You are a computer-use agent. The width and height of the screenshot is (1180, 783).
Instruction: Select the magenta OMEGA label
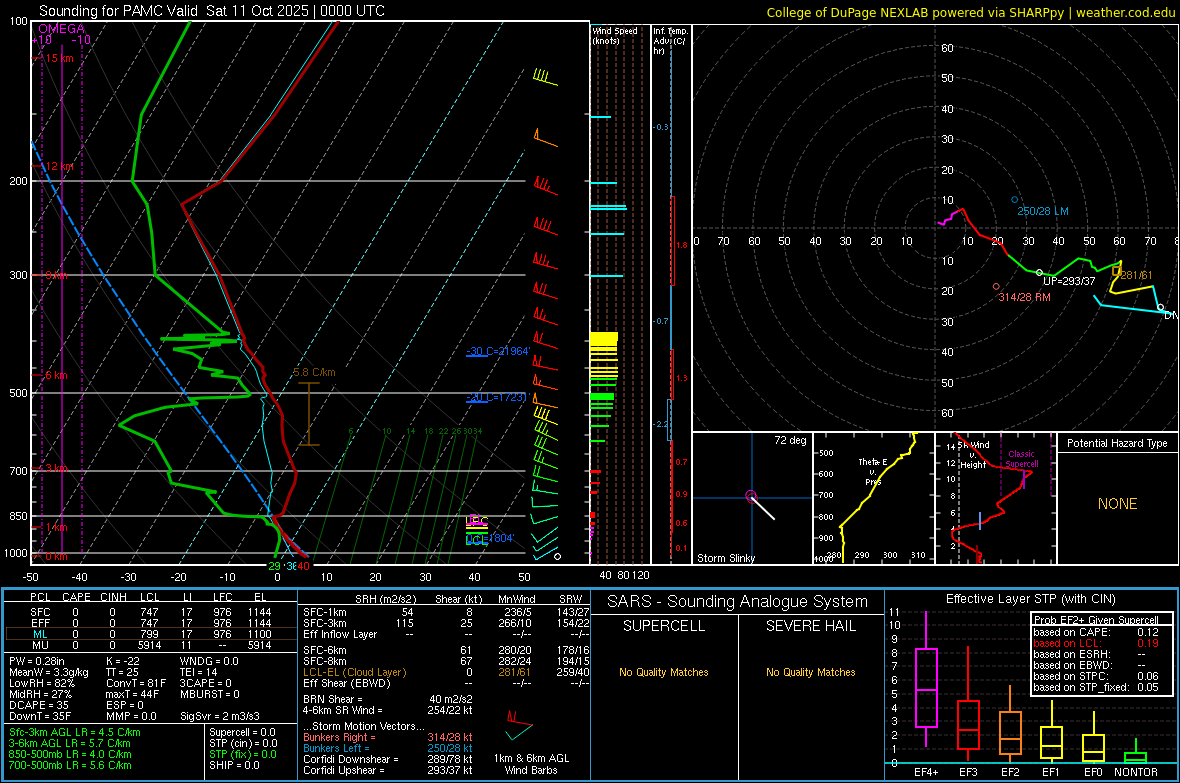62,29
